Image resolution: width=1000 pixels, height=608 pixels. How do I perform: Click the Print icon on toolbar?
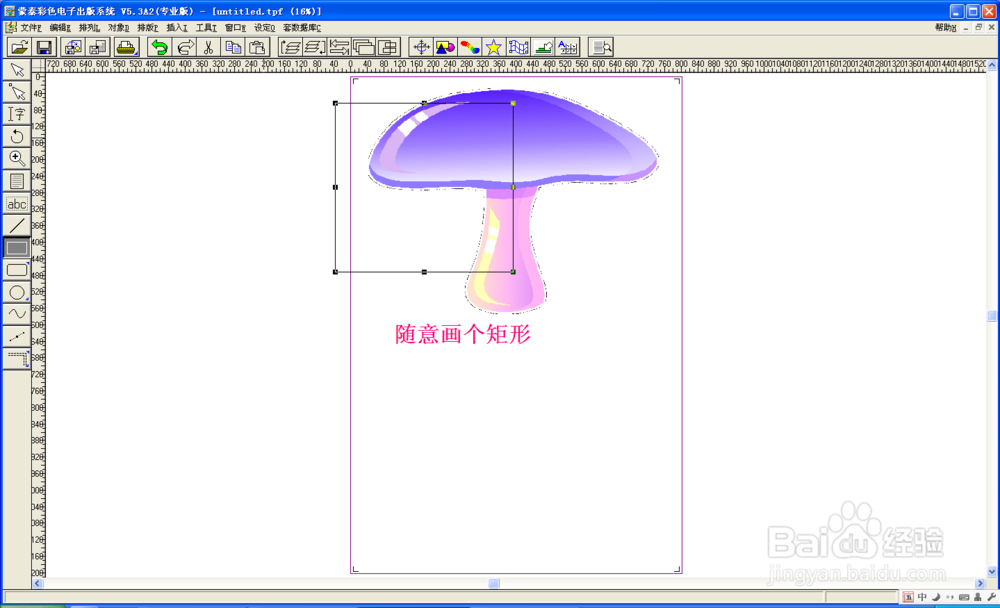126,46
